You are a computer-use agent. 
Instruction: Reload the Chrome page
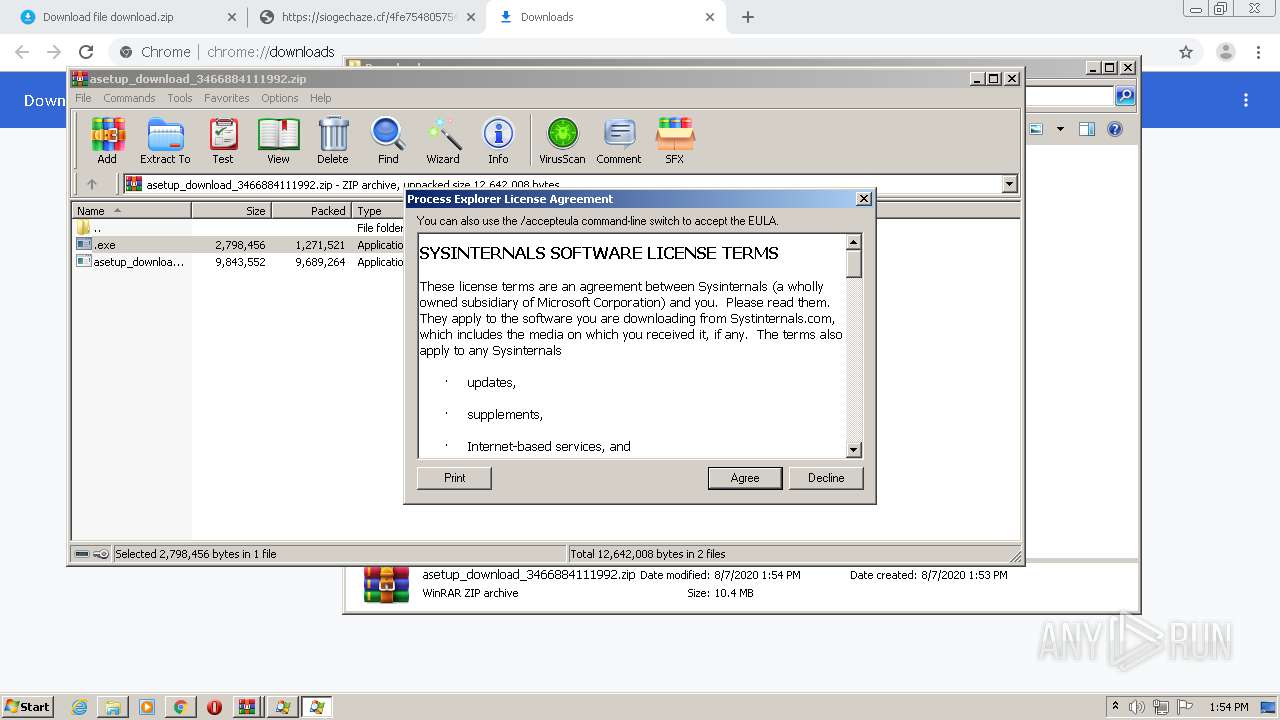point(86,52)
